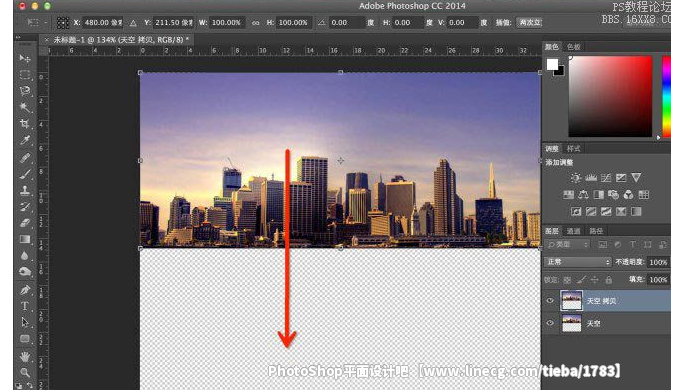Viewport: 676px width, 390px height.
Task: Add an Exposure adjustment
Action: coord(621,178)
